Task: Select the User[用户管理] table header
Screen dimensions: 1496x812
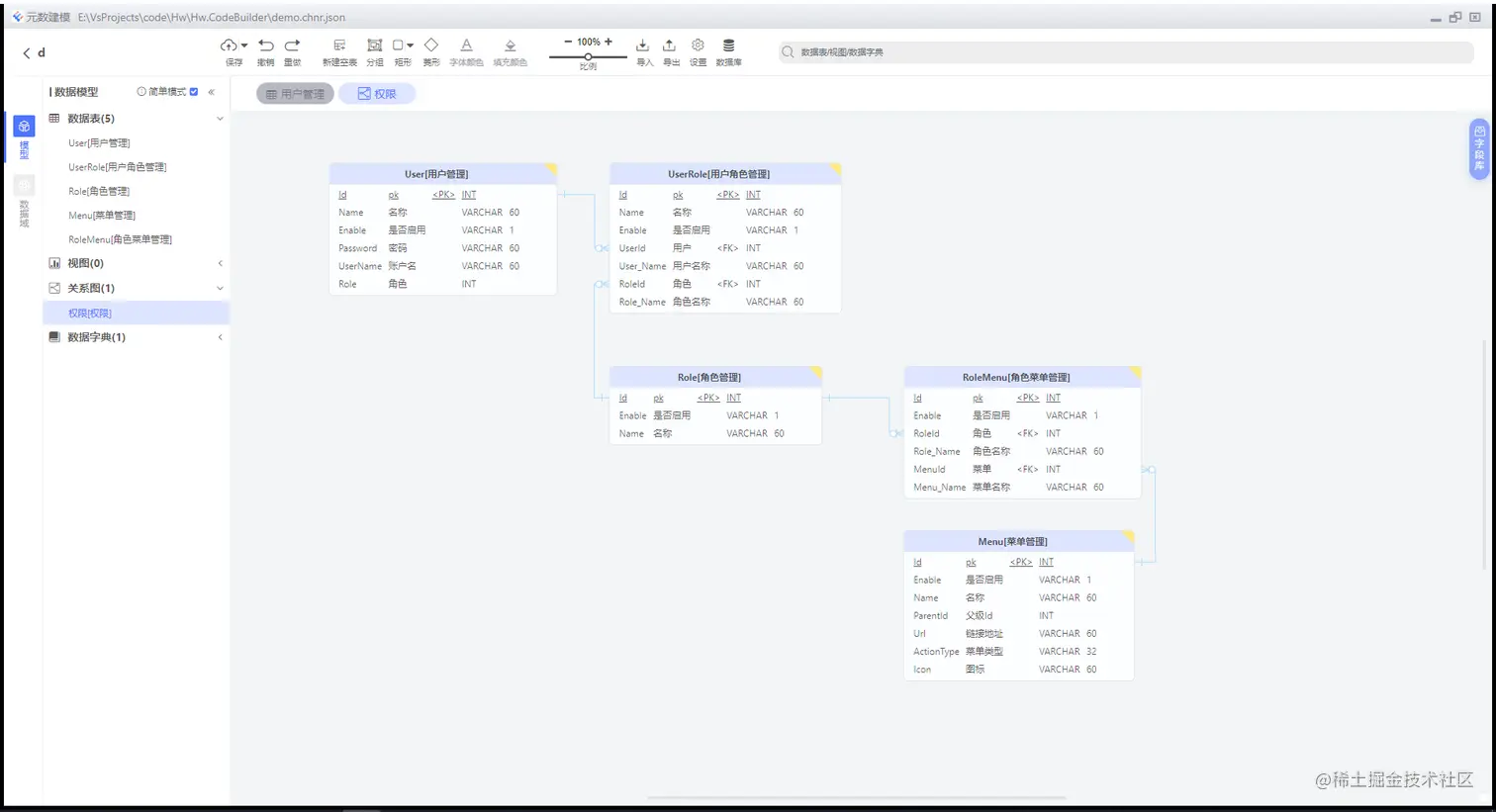Action: pos(443,174)
